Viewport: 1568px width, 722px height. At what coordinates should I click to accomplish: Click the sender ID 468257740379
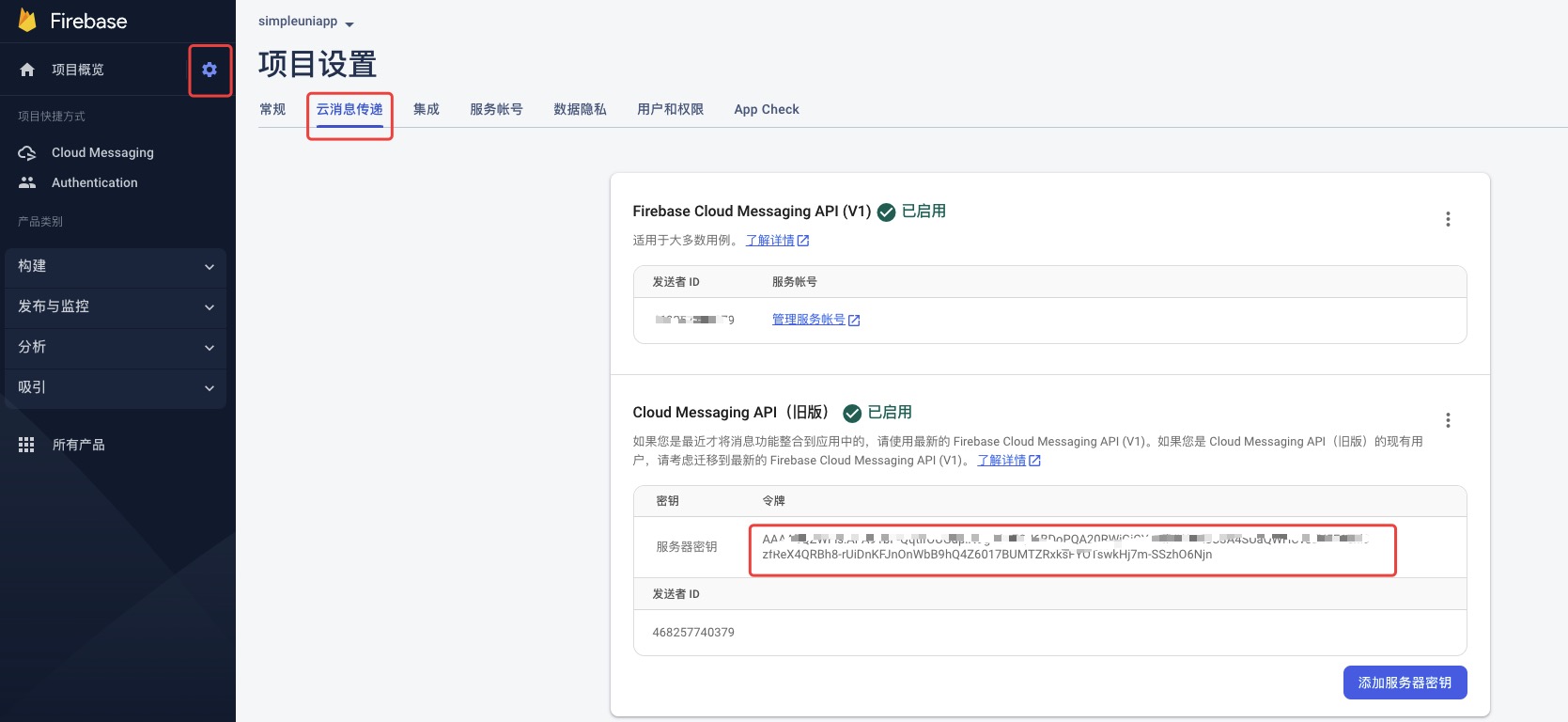click(x=693, y=633)
